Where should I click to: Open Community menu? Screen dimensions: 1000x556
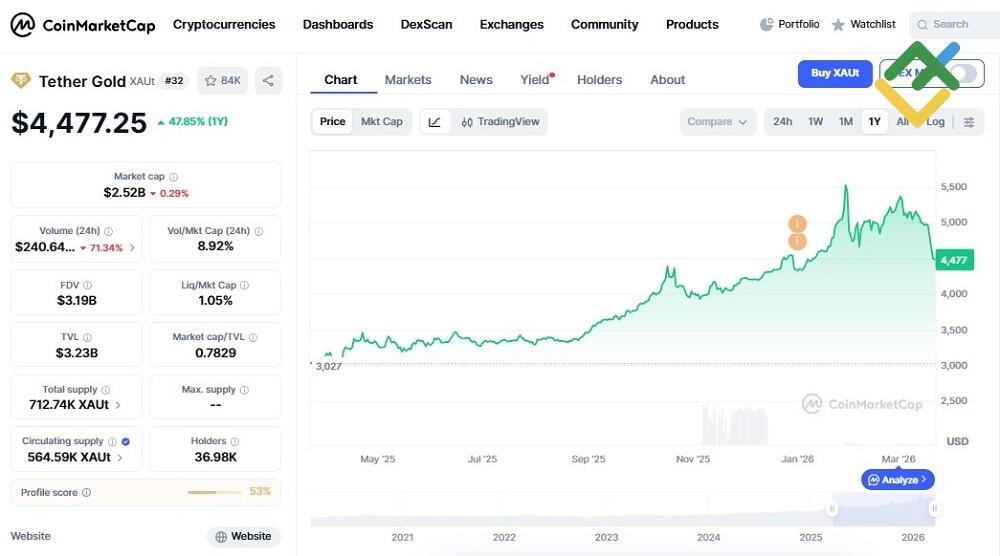click(x=605, y=24)
